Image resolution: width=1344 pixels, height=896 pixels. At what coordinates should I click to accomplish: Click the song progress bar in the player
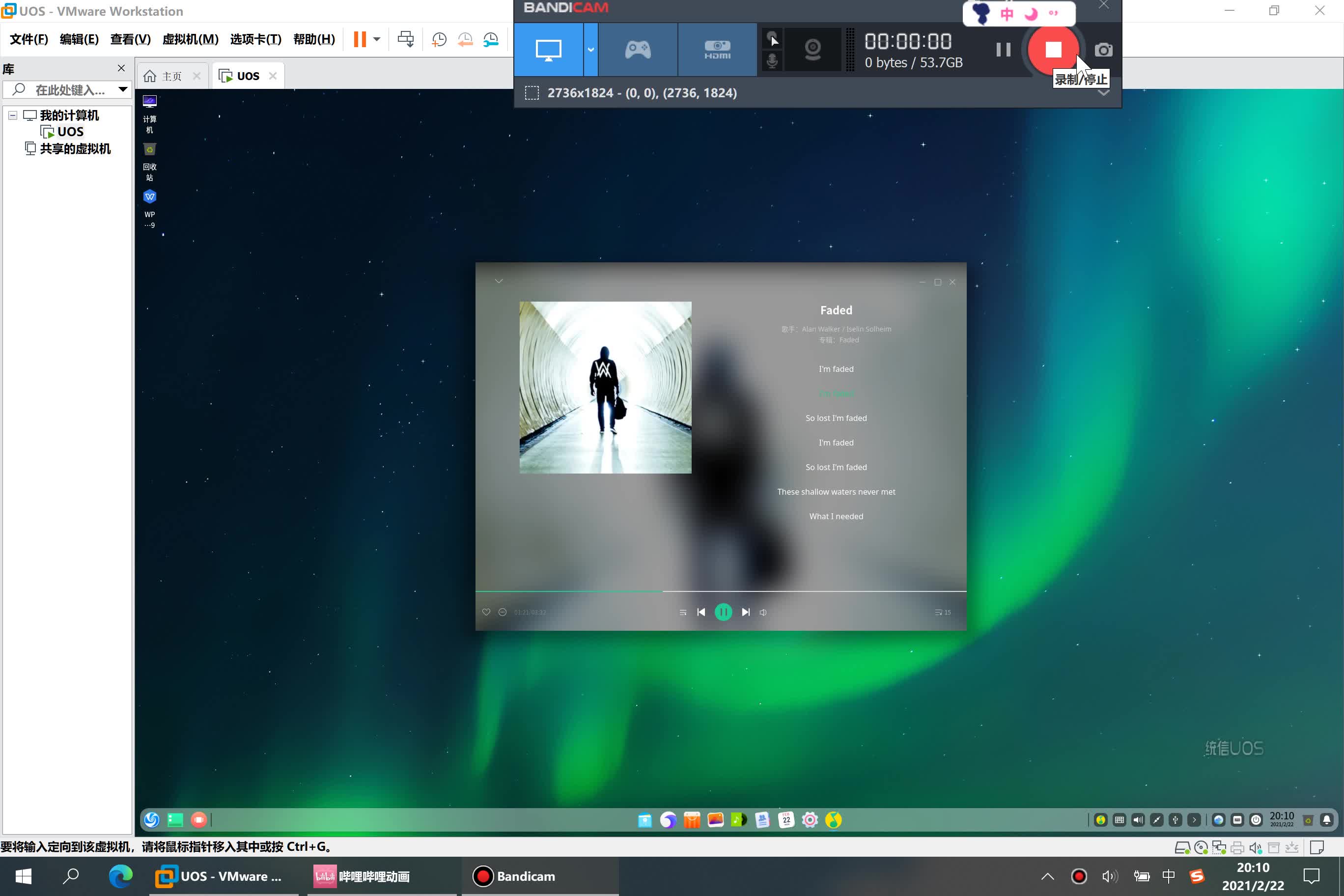[x=720, y=591]
